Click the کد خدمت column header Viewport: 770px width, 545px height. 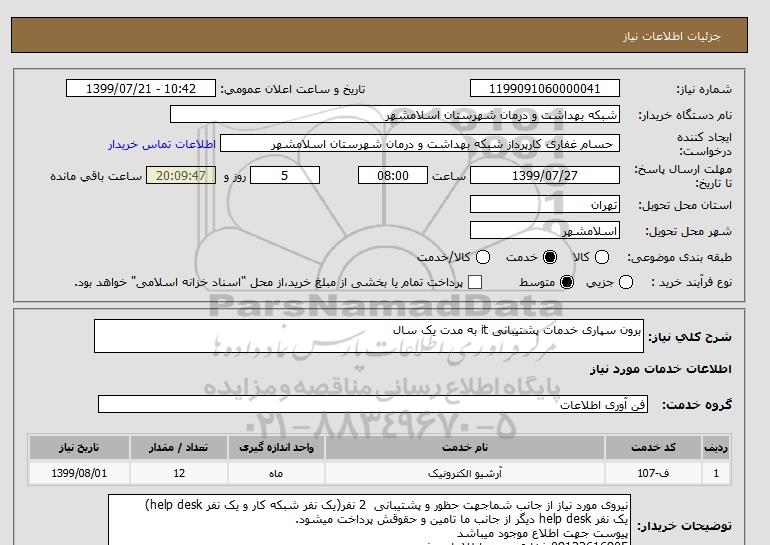click(x=653, y=447)
